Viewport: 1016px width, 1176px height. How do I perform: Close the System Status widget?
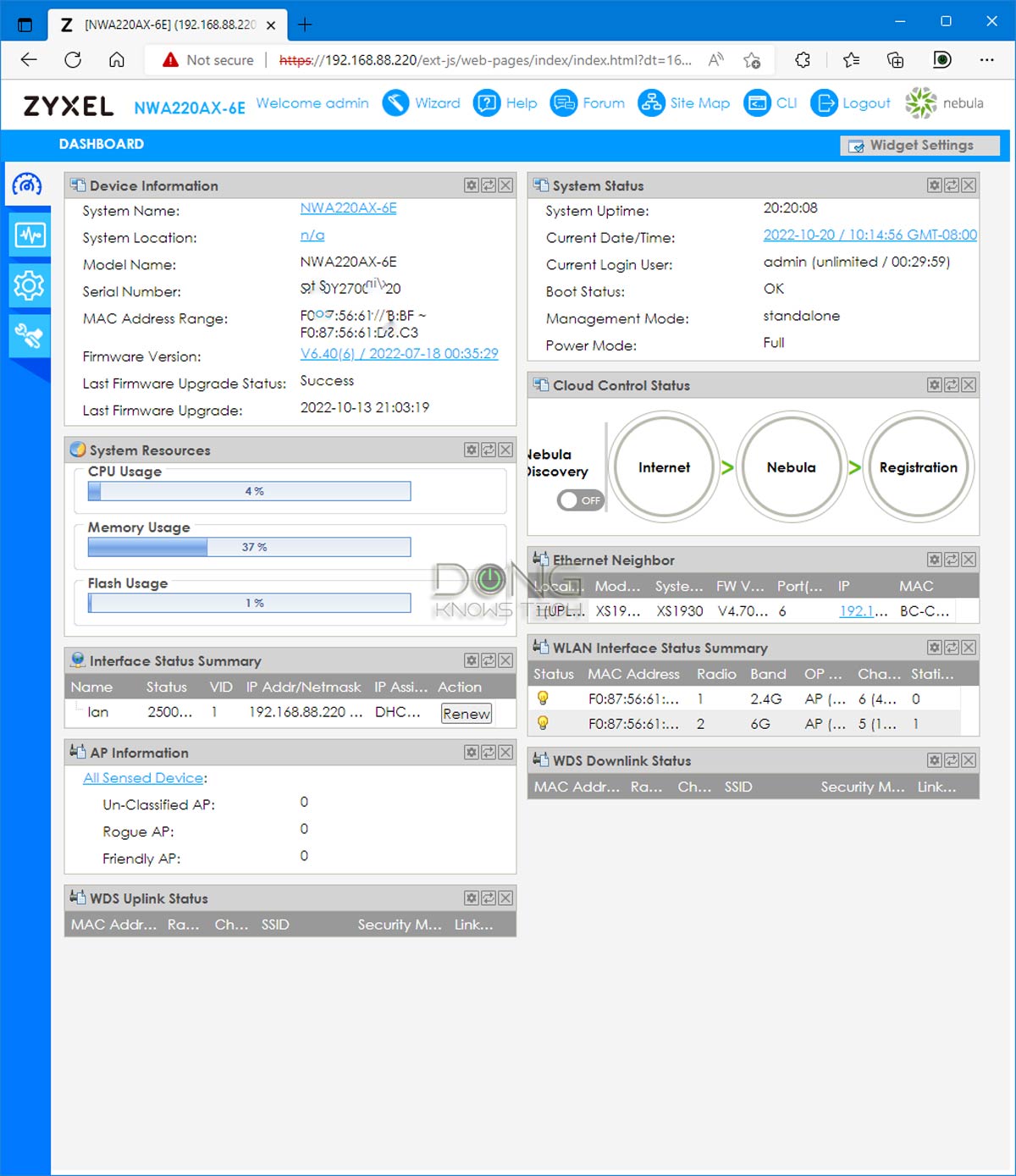click(x=969, y=185)
